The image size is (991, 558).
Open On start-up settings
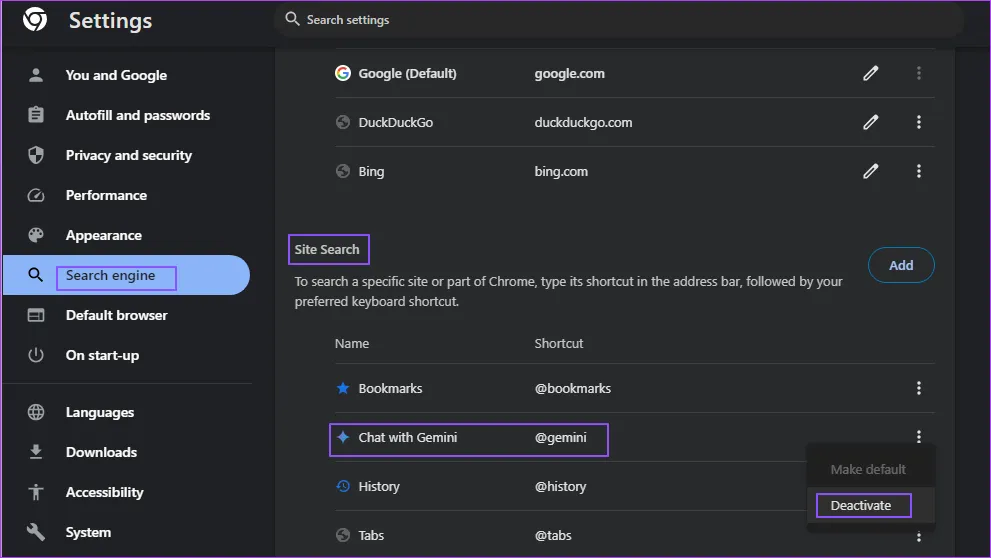click(102, 355)
